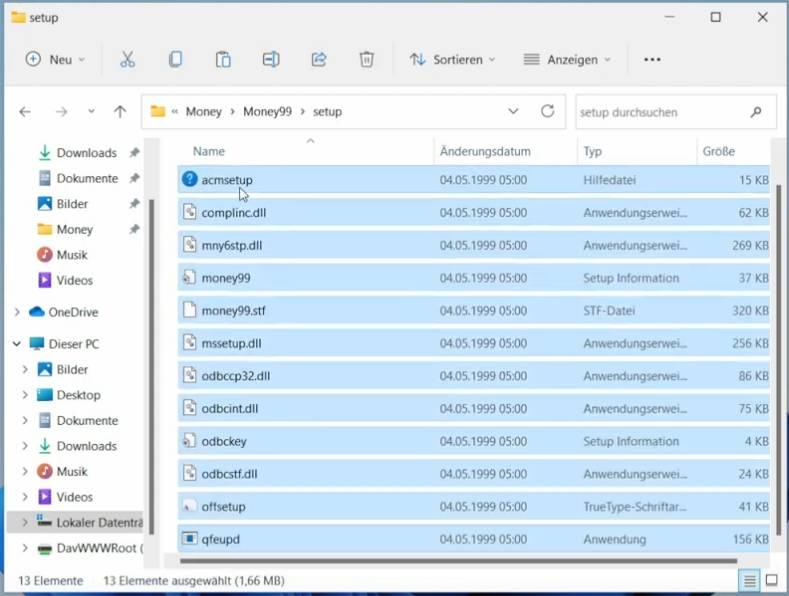Expand Bilder under Dieser PC
The width and height of the screenshot is (789, 596).
tap(25, 369)
